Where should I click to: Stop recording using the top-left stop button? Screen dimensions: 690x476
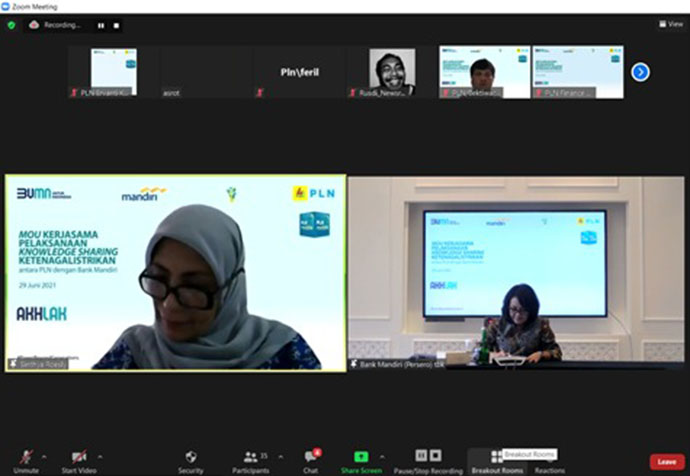coord(116,25)
